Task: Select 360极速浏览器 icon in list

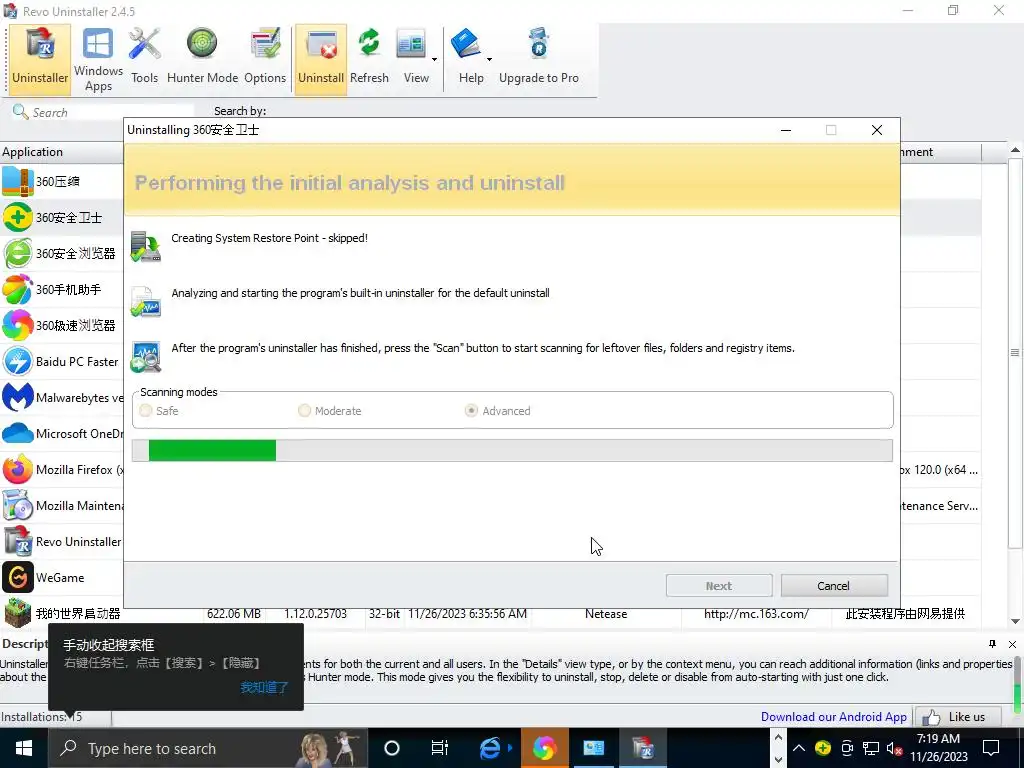Action: pos(18,325)
